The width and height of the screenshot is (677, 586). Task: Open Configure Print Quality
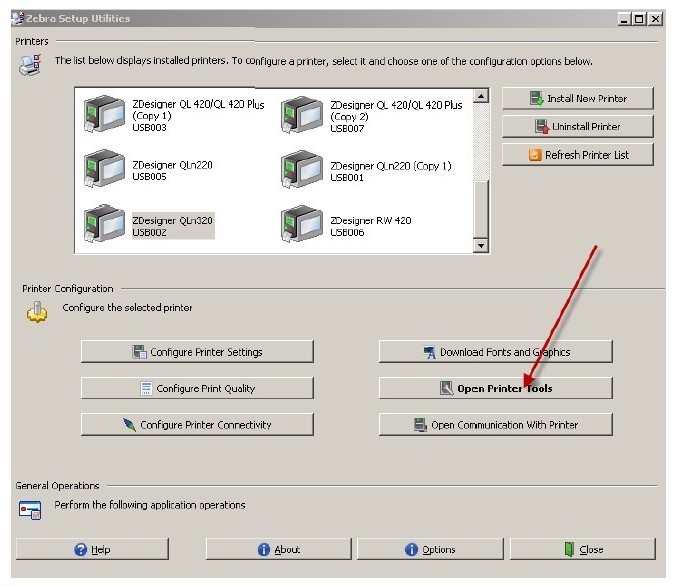pyautogui.click(x=197, y=388)
